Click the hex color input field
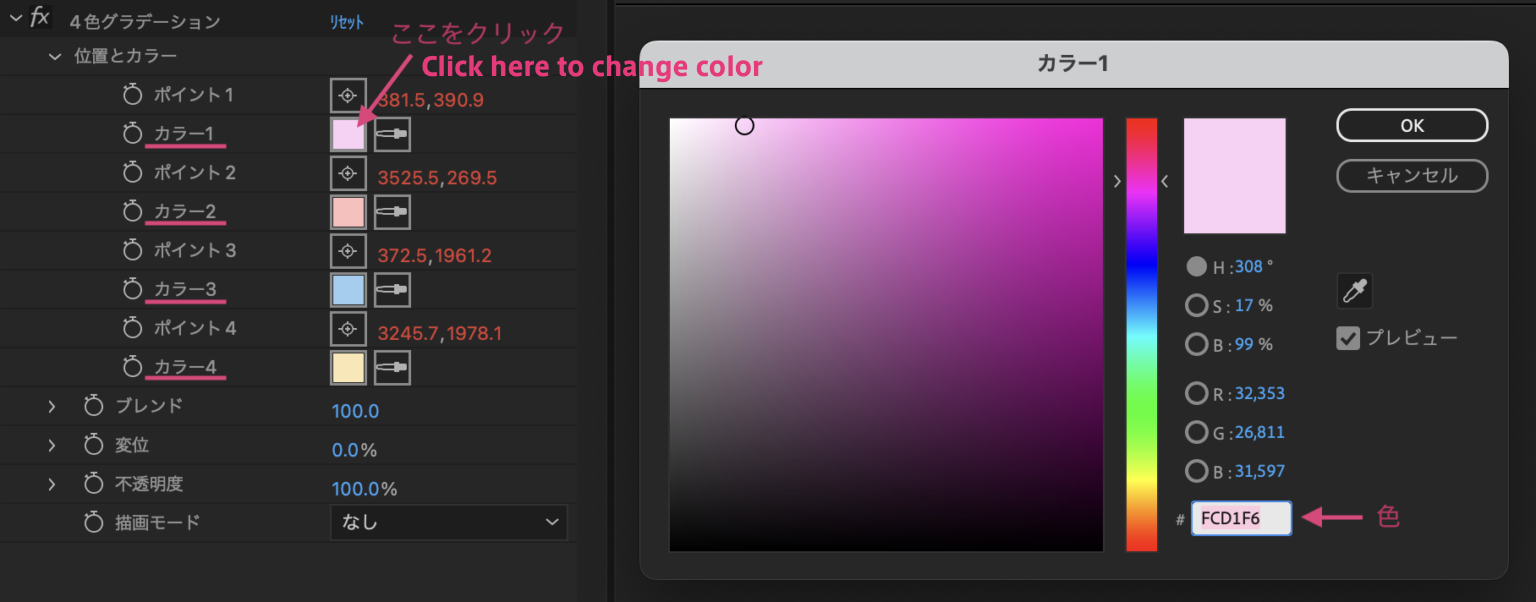 tap(1240, 518)
